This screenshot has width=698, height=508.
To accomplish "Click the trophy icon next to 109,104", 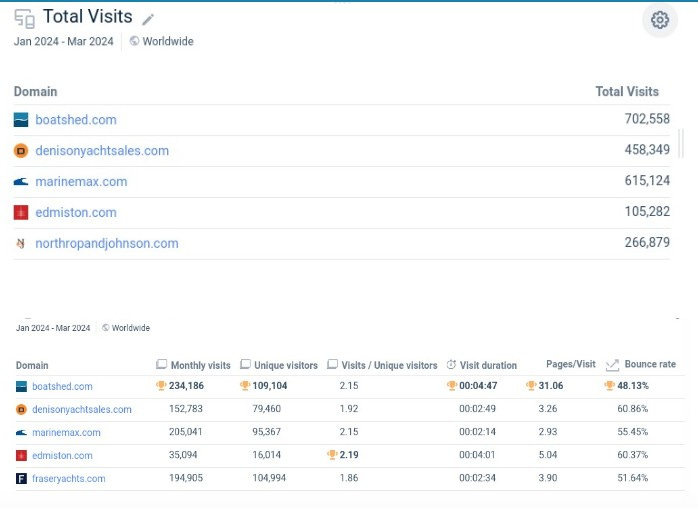I will tap(245, 386).
